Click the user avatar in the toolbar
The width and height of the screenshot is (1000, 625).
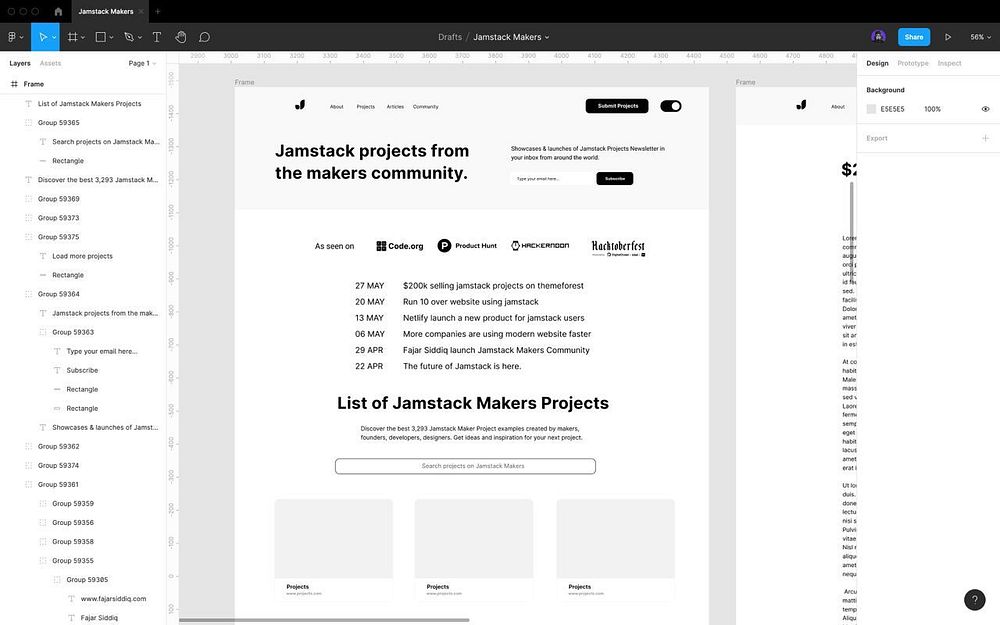(878, 37)
